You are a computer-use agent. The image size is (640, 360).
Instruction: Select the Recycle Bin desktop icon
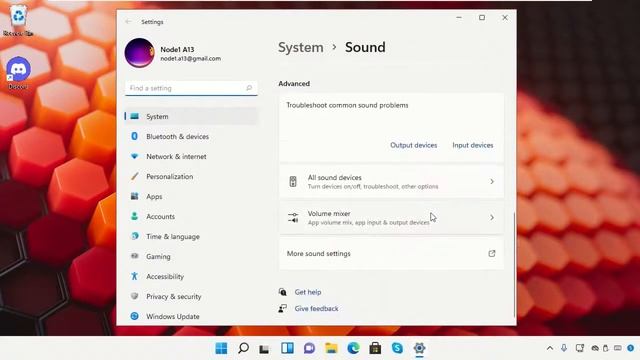point(18,20)
